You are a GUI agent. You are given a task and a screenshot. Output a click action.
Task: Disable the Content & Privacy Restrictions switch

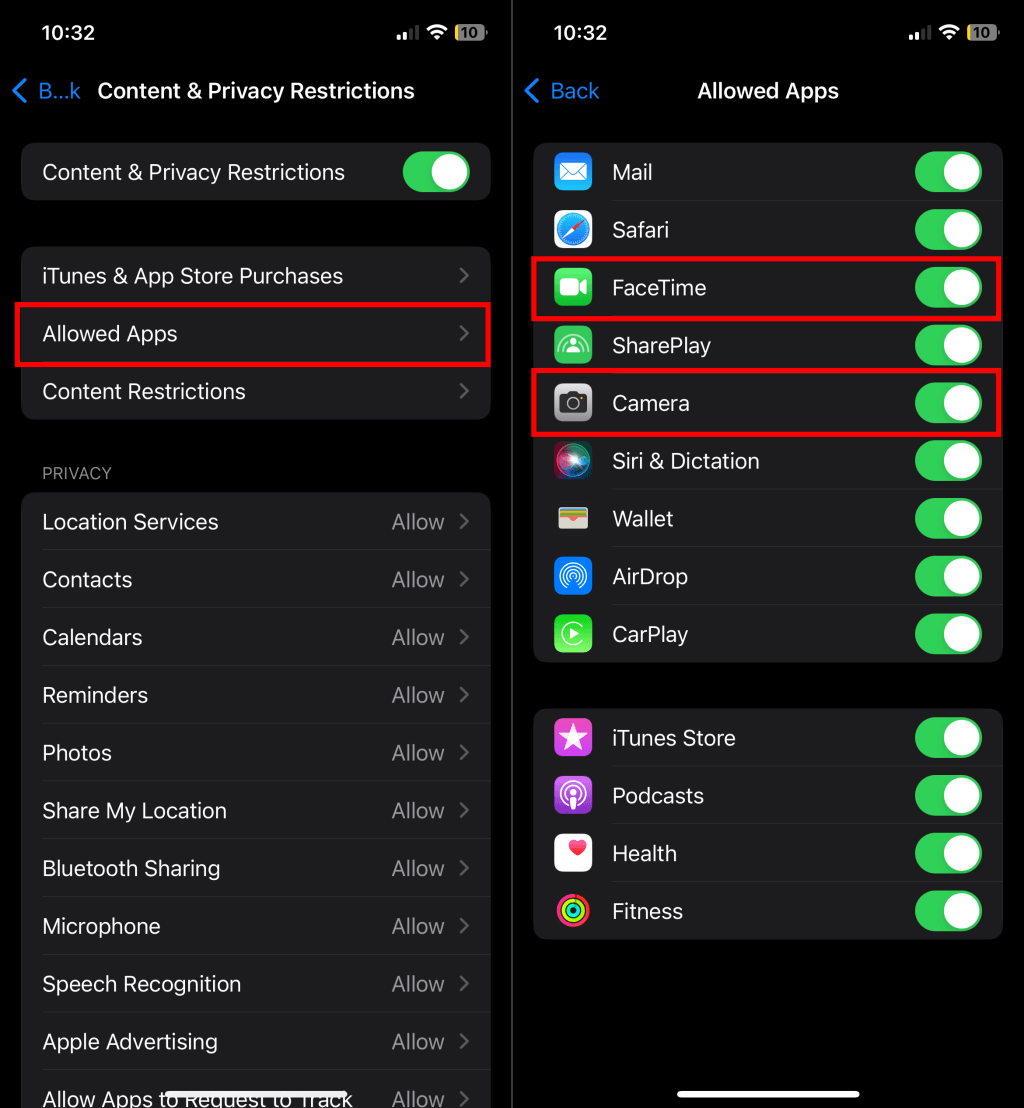point(436,172)
